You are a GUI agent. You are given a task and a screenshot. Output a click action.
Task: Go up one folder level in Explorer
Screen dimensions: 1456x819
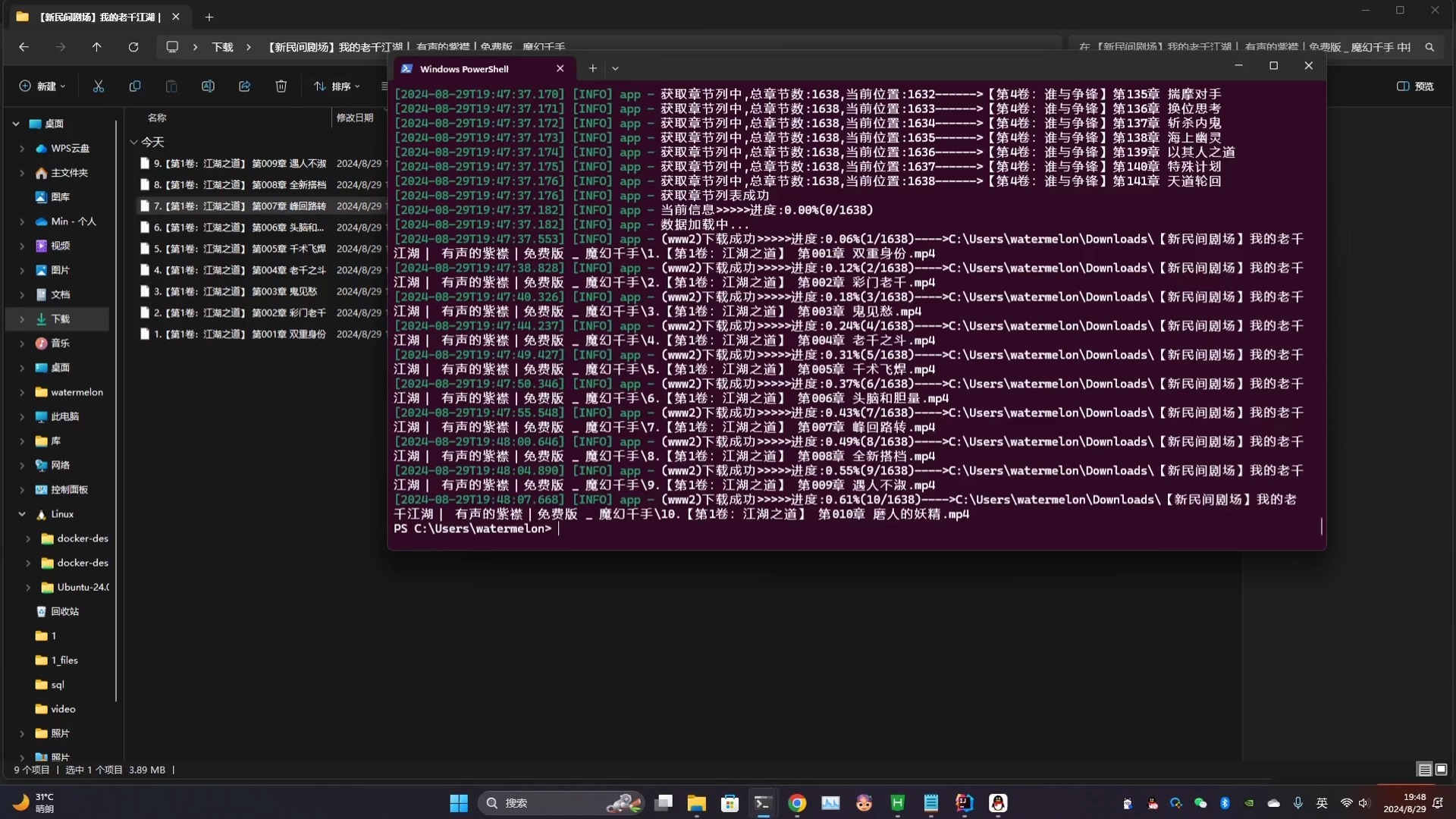96,47
